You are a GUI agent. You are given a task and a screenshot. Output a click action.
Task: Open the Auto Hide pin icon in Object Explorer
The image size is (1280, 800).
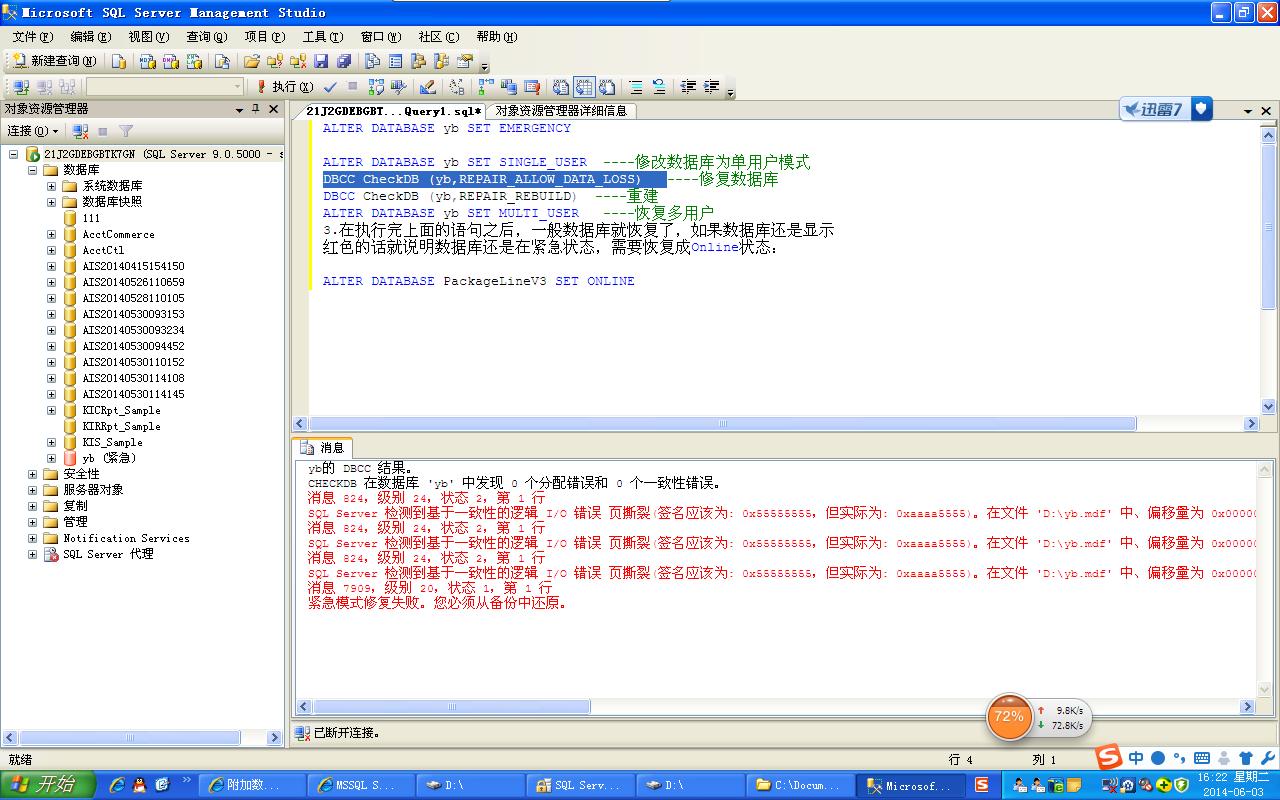pos(256,109)
